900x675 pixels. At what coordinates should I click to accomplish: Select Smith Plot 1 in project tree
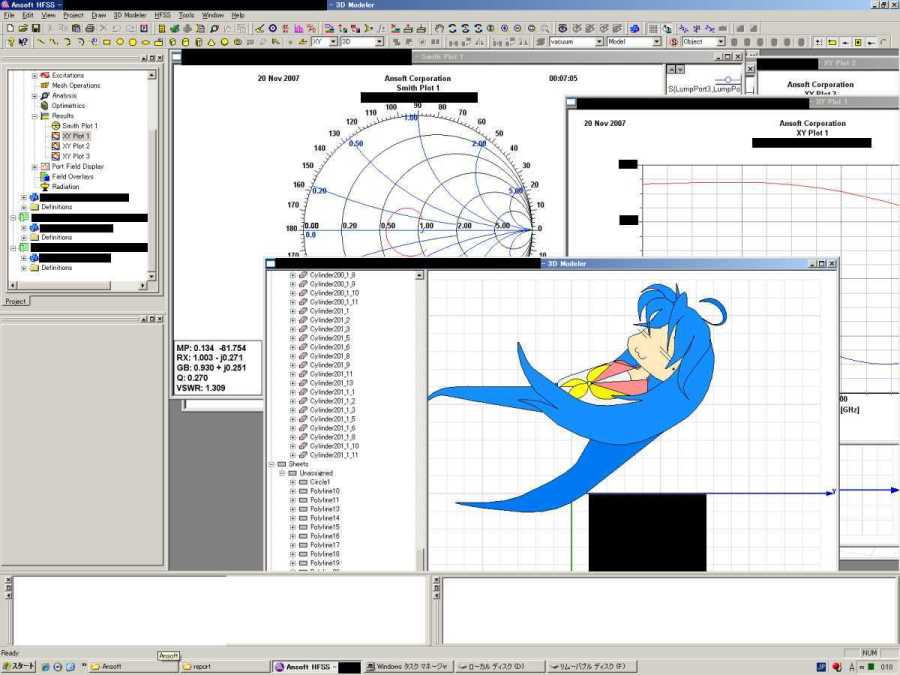point(80,126)
